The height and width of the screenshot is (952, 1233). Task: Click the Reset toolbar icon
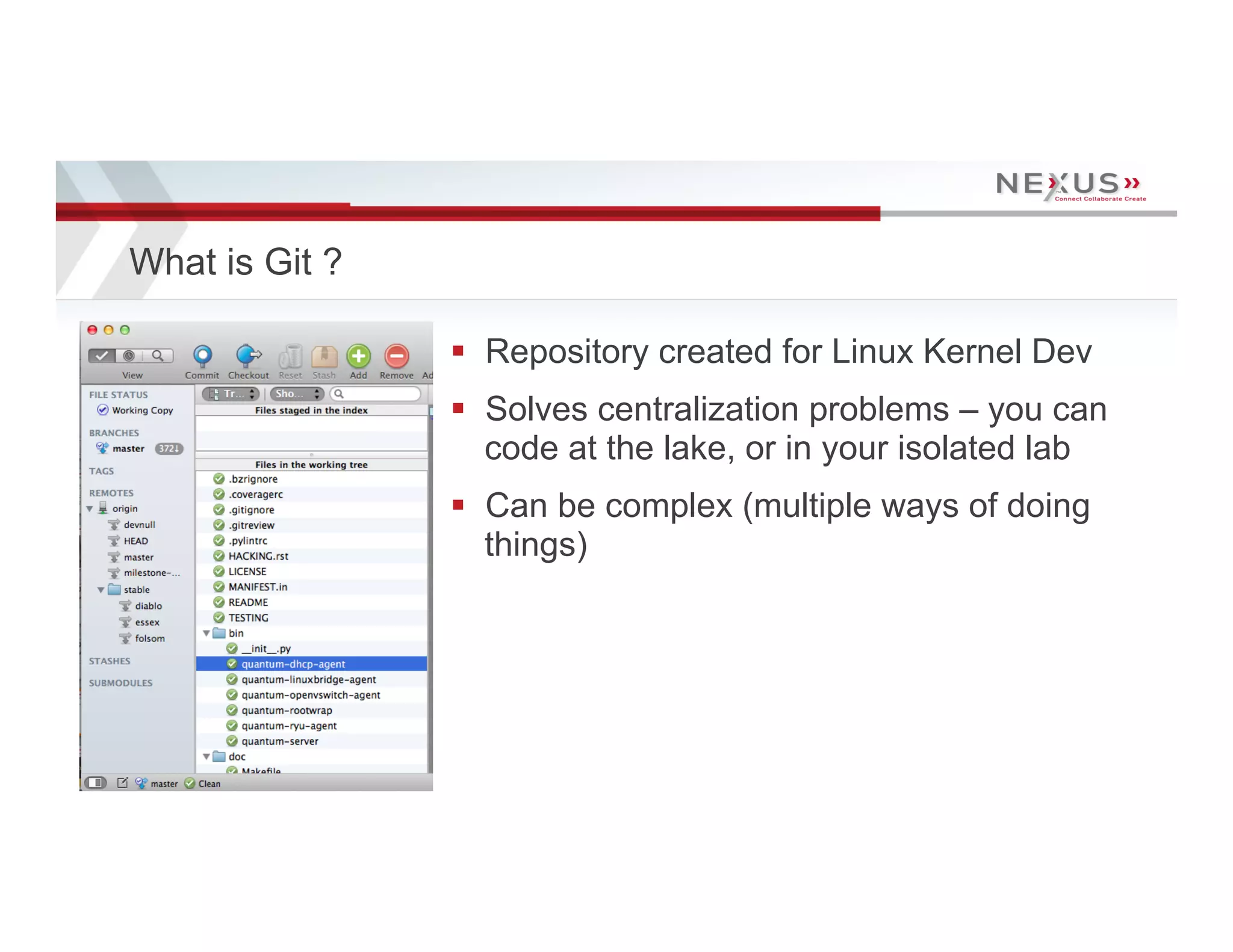tap(290, 356)
